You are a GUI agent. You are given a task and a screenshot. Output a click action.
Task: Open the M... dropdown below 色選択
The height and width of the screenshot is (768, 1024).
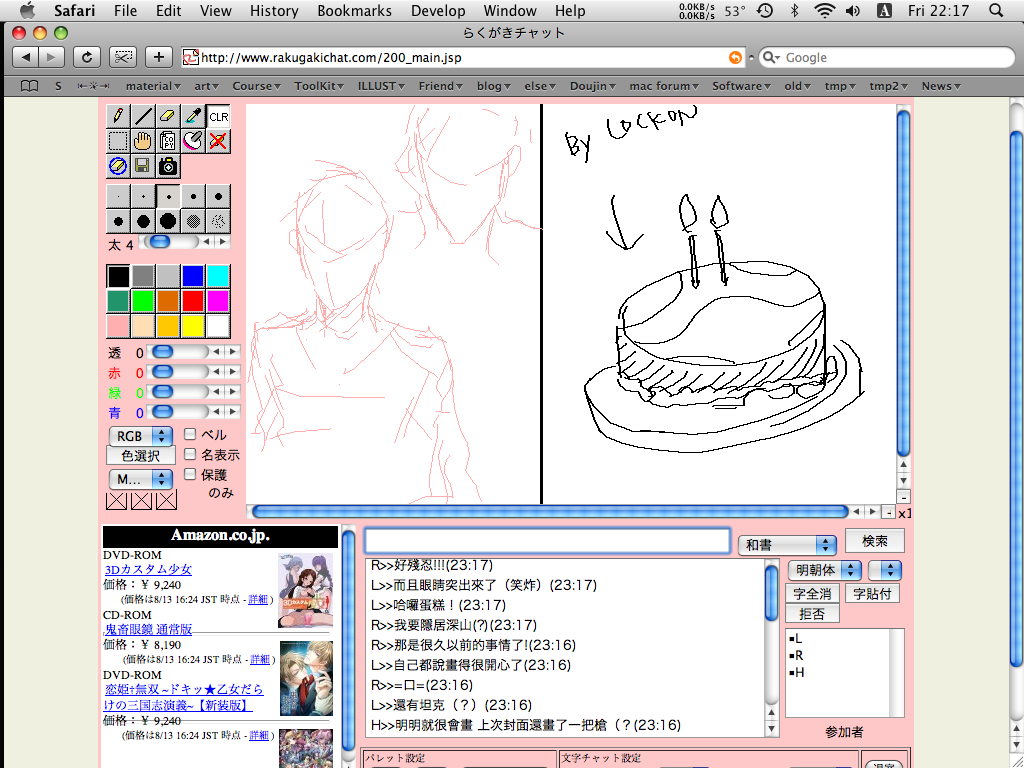pyautogui.click(x=140, y=479)
